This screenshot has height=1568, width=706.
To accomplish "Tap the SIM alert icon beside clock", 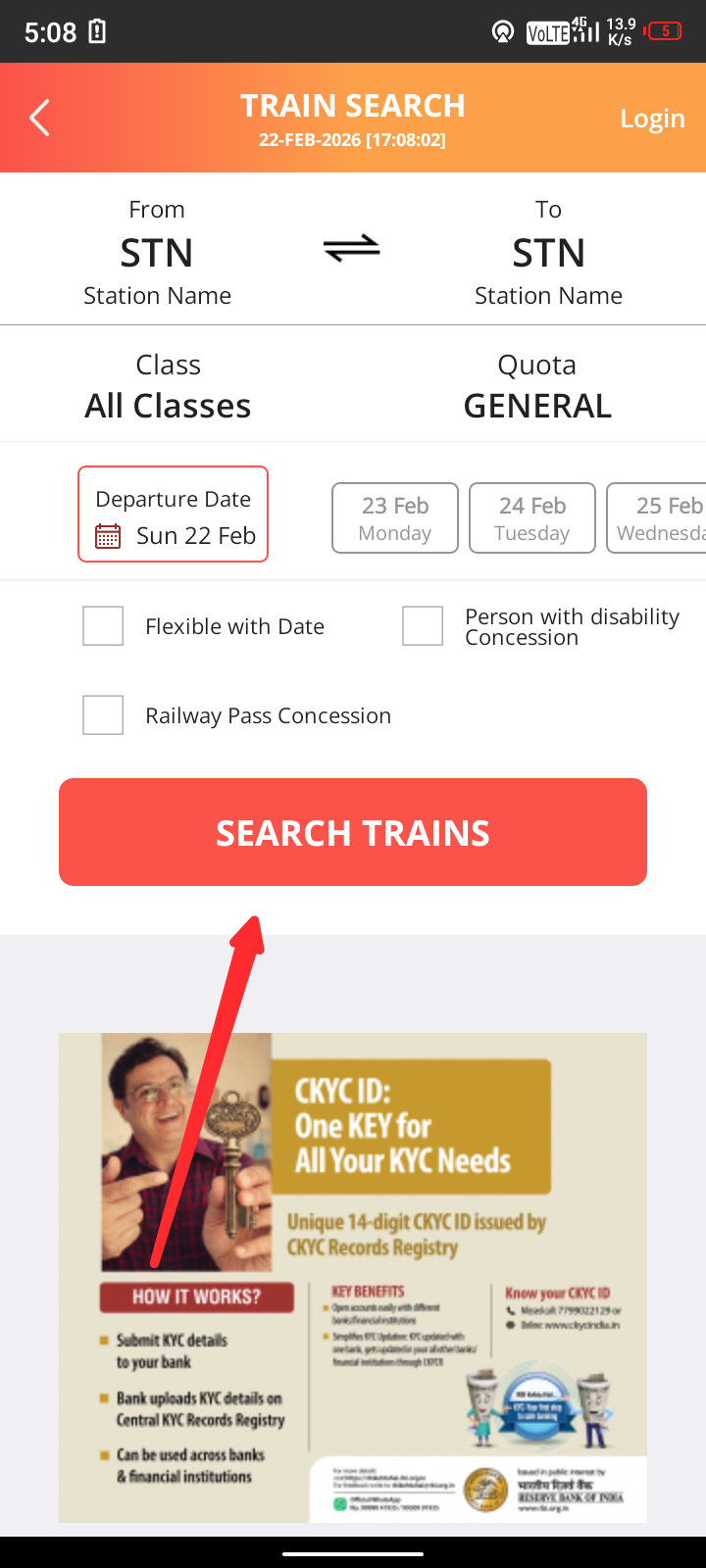I will click(x=97, y=31).
